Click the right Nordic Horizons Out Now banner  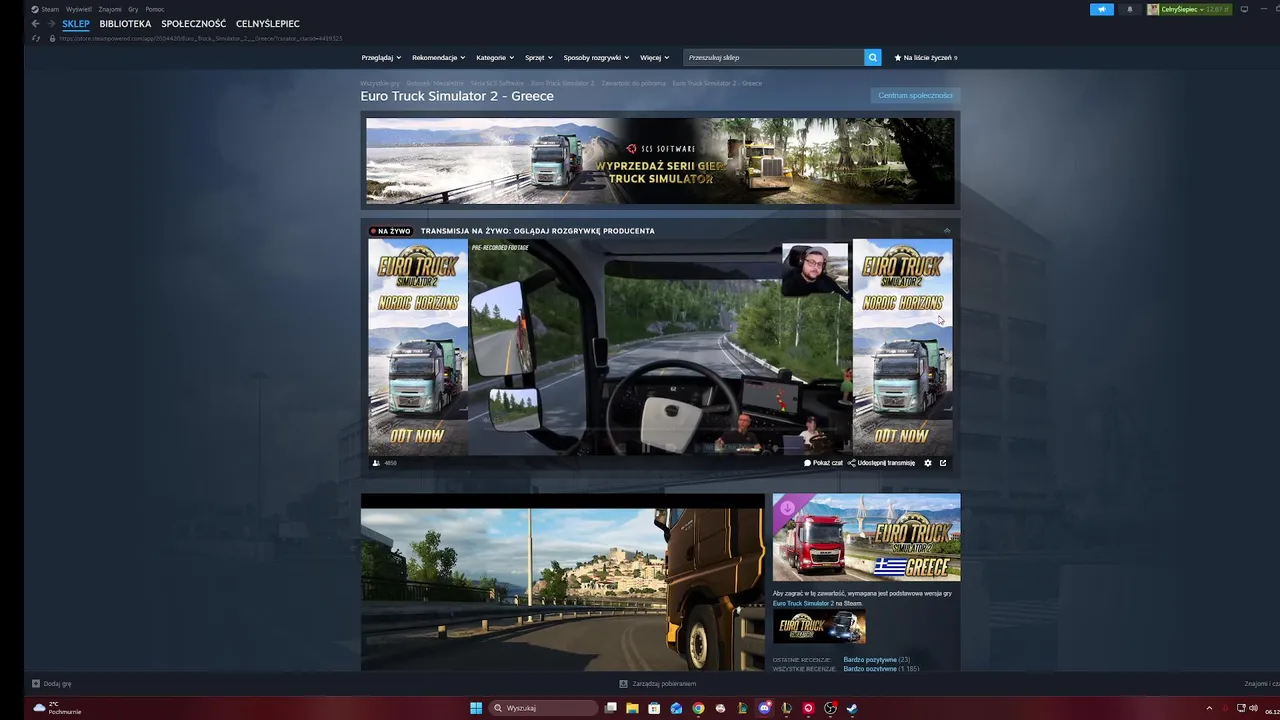tap(902, 347)
